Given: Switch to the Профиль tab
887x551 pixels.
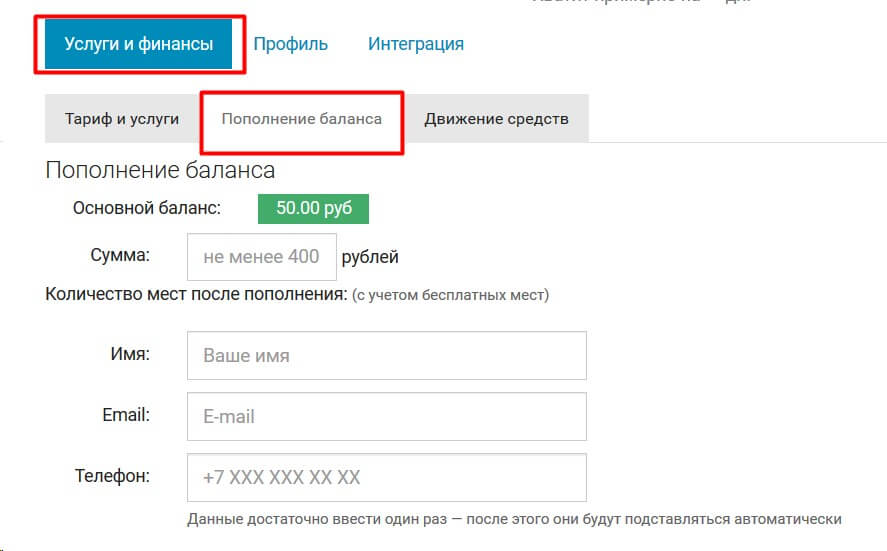Looking at the screenshot, I should pos(290,44).
